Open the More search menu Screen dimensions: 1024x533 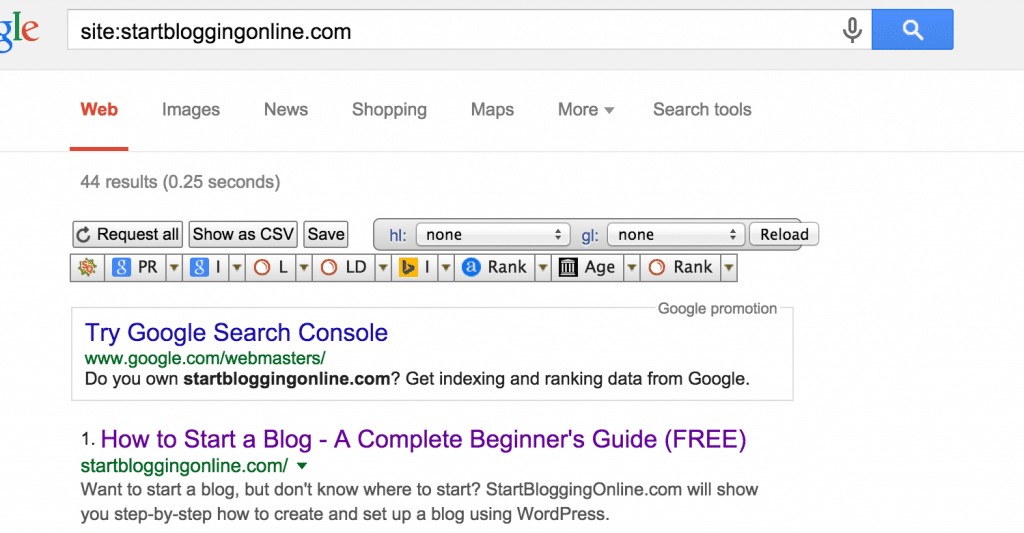[586, 110]
